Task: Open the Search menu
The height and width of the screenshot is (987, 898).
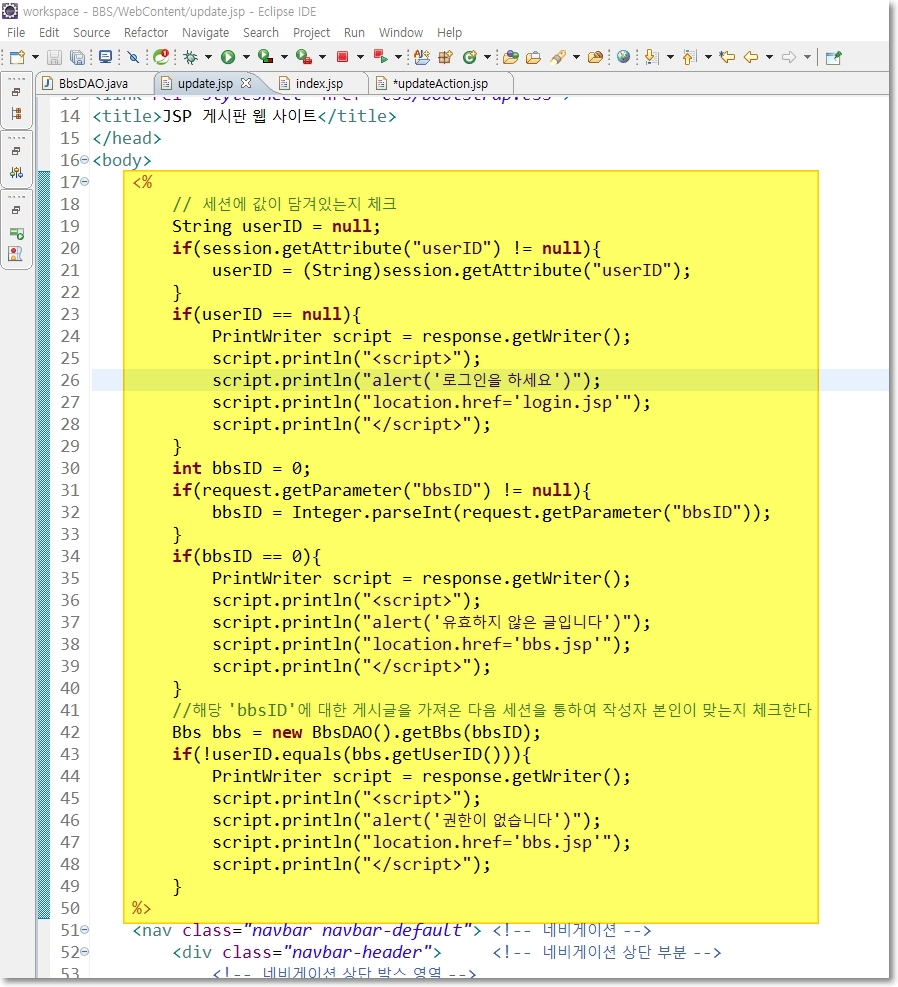Action: pos(261,33)
